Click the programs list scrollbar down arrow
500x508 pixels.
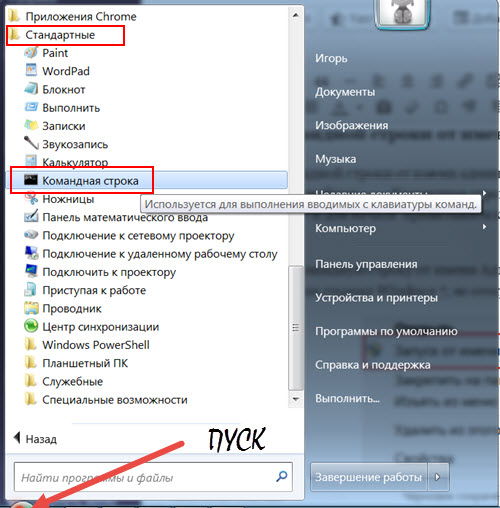[x=295, y=399]
